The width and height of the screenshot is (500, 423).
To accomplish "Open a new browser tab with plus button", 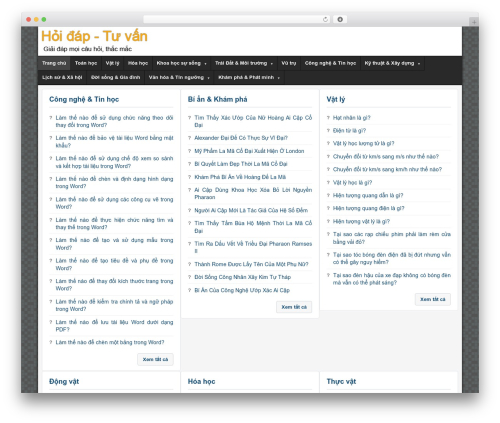I will point(474,22).
